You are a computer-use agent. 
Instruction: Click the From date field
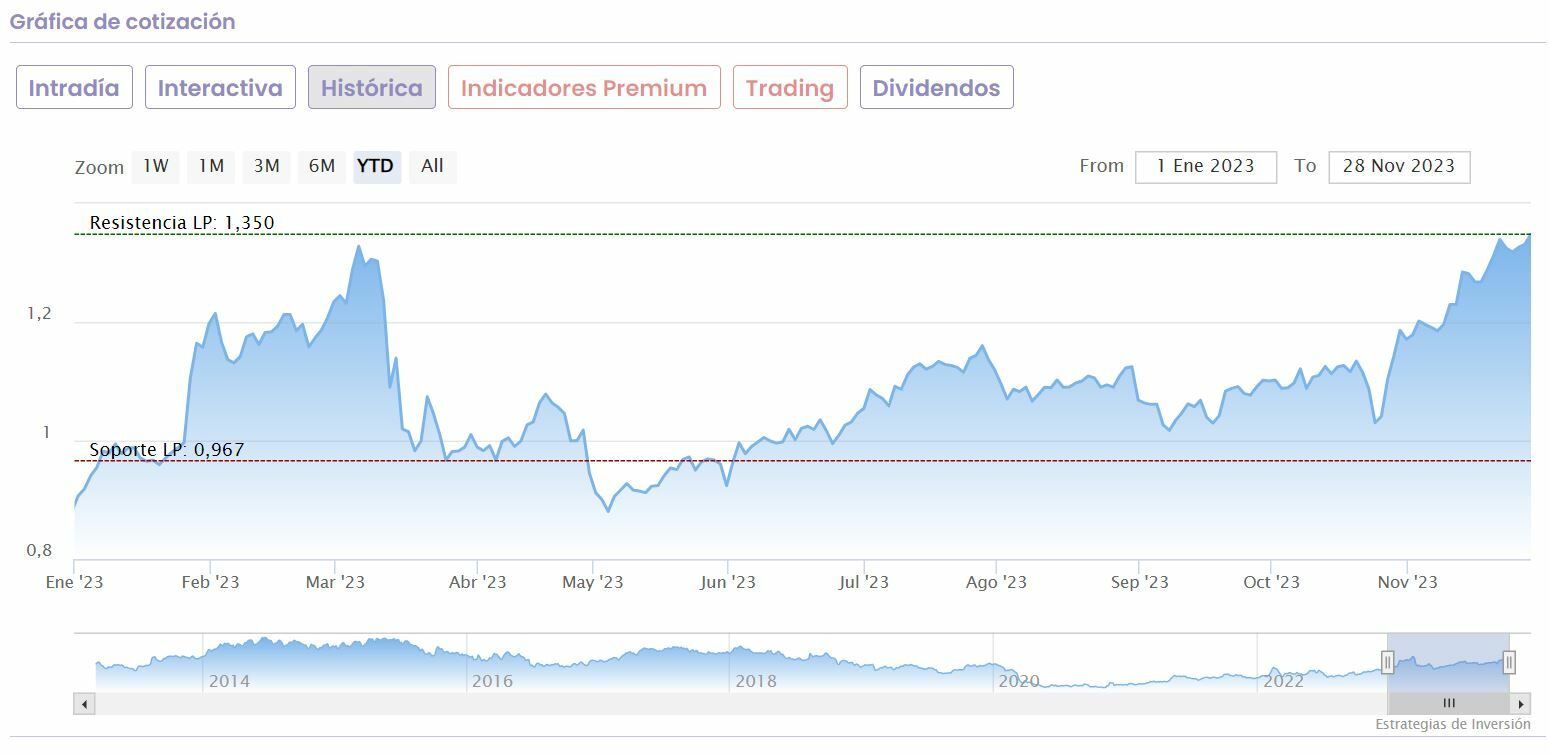1205,167
